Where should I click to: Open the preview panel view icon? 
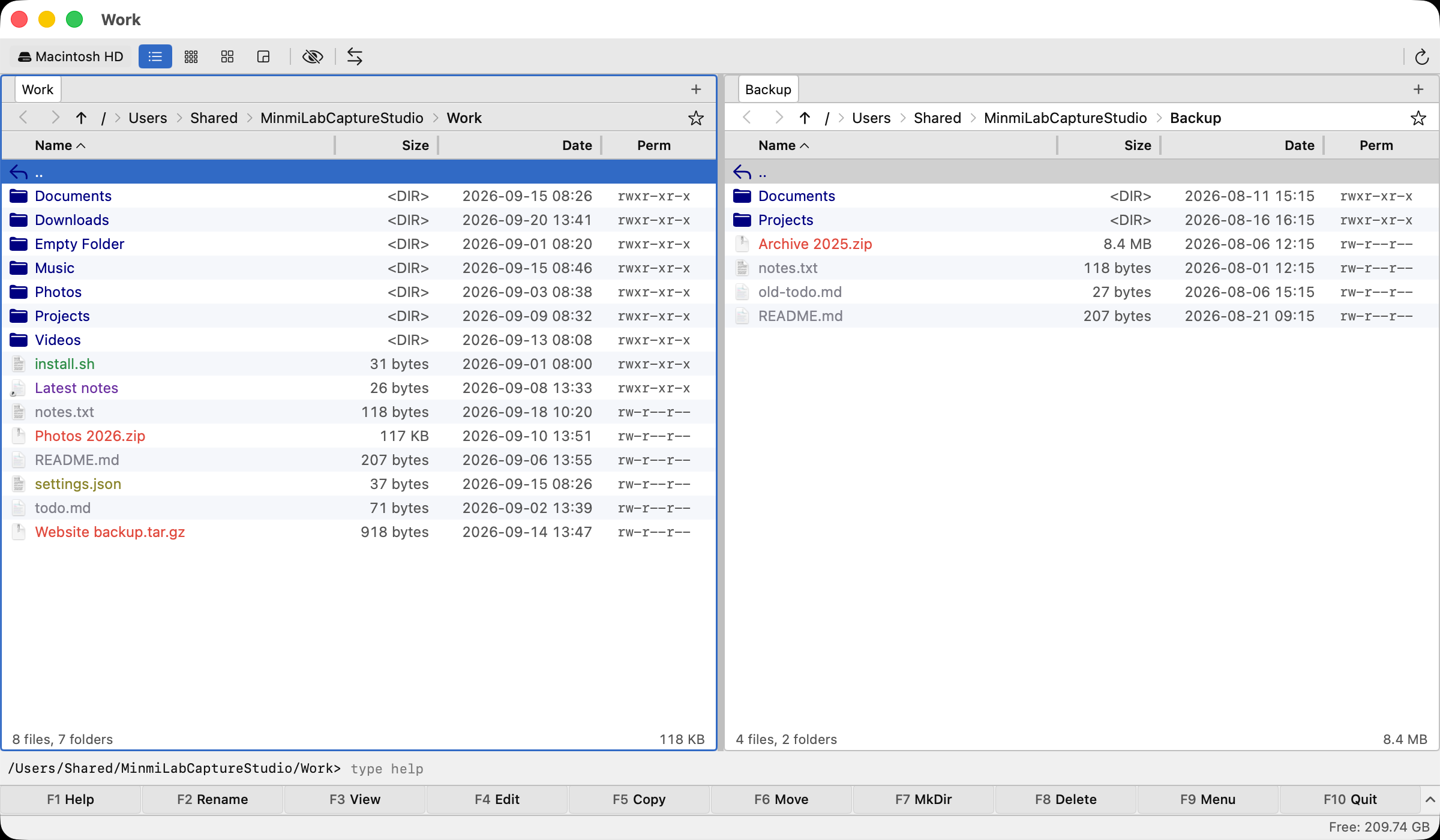(x=263, y=56)
